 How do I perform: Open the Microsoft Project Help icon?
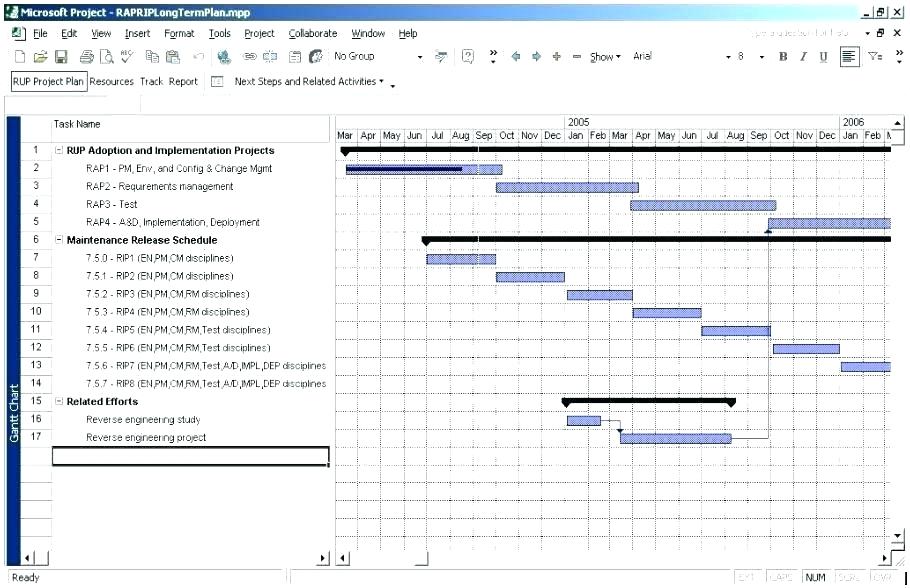pos(468,56)
